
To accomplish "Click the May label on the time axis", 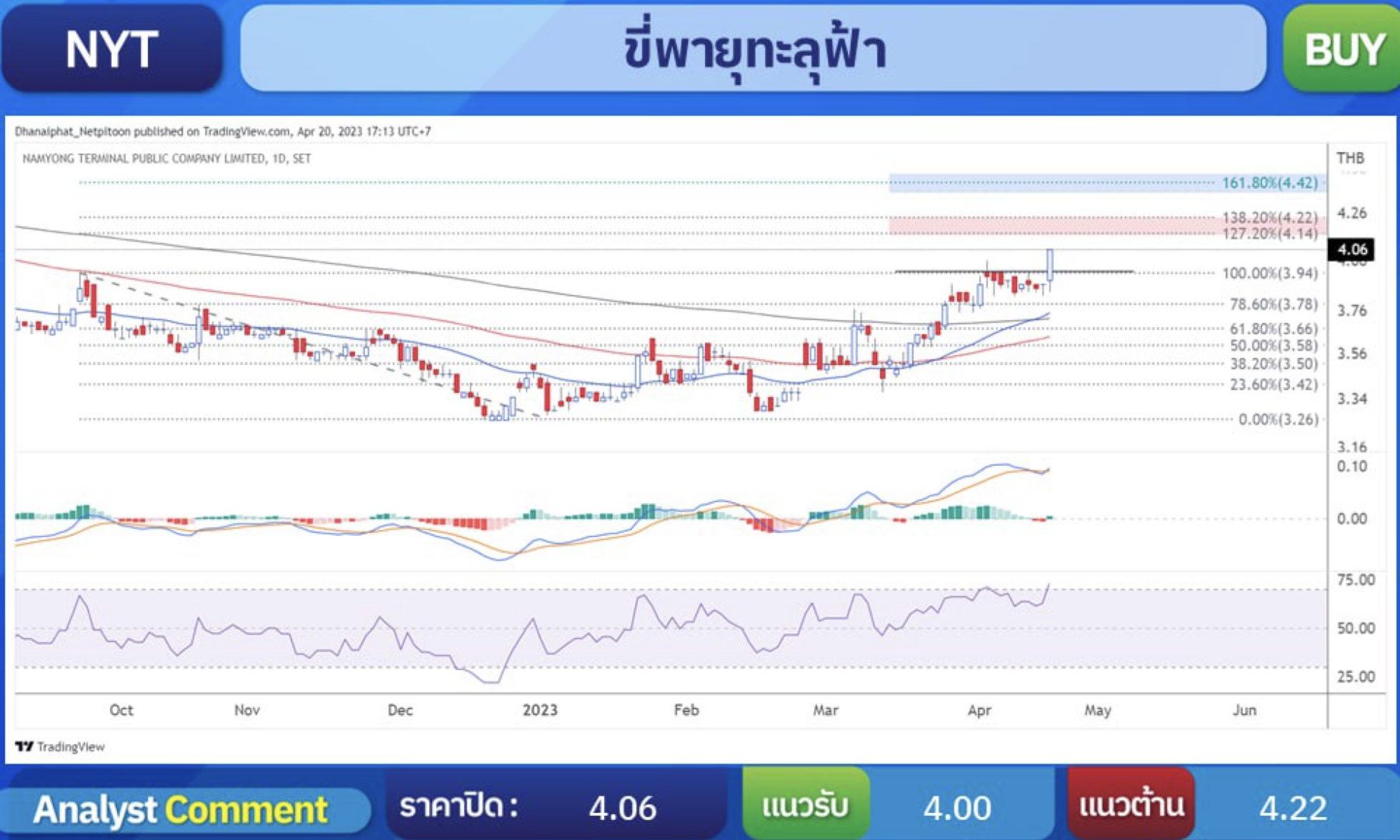I will [x=1098, y=711].
